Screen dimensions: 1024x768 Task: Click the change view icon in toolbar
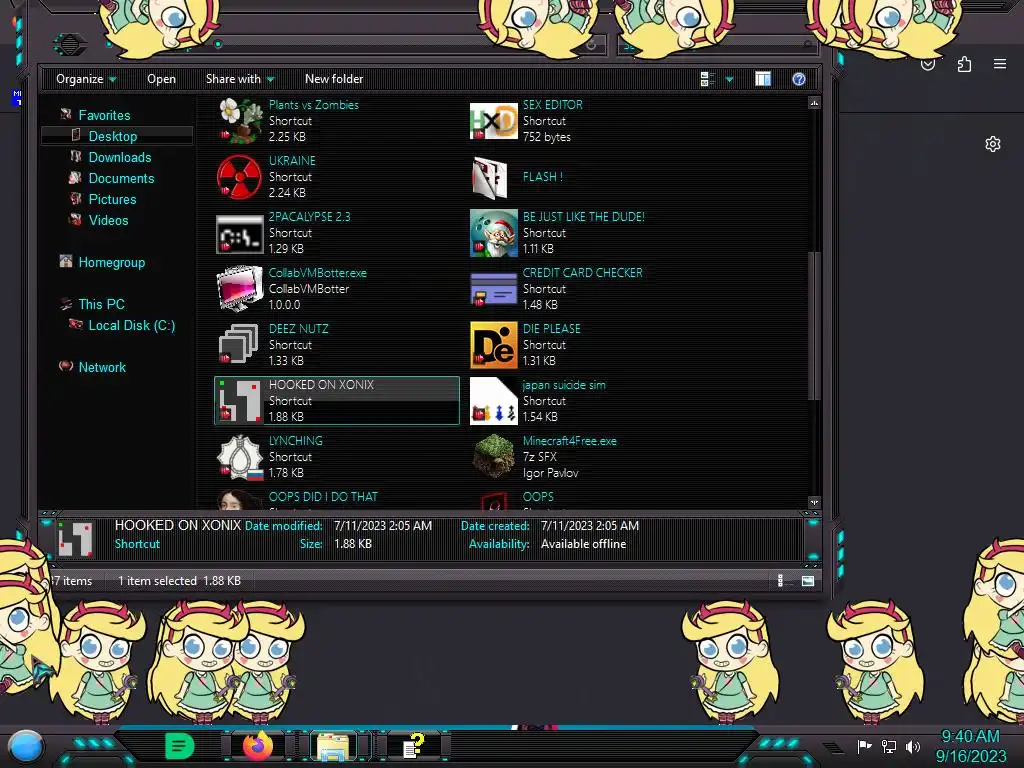click(x=708, y=79)
